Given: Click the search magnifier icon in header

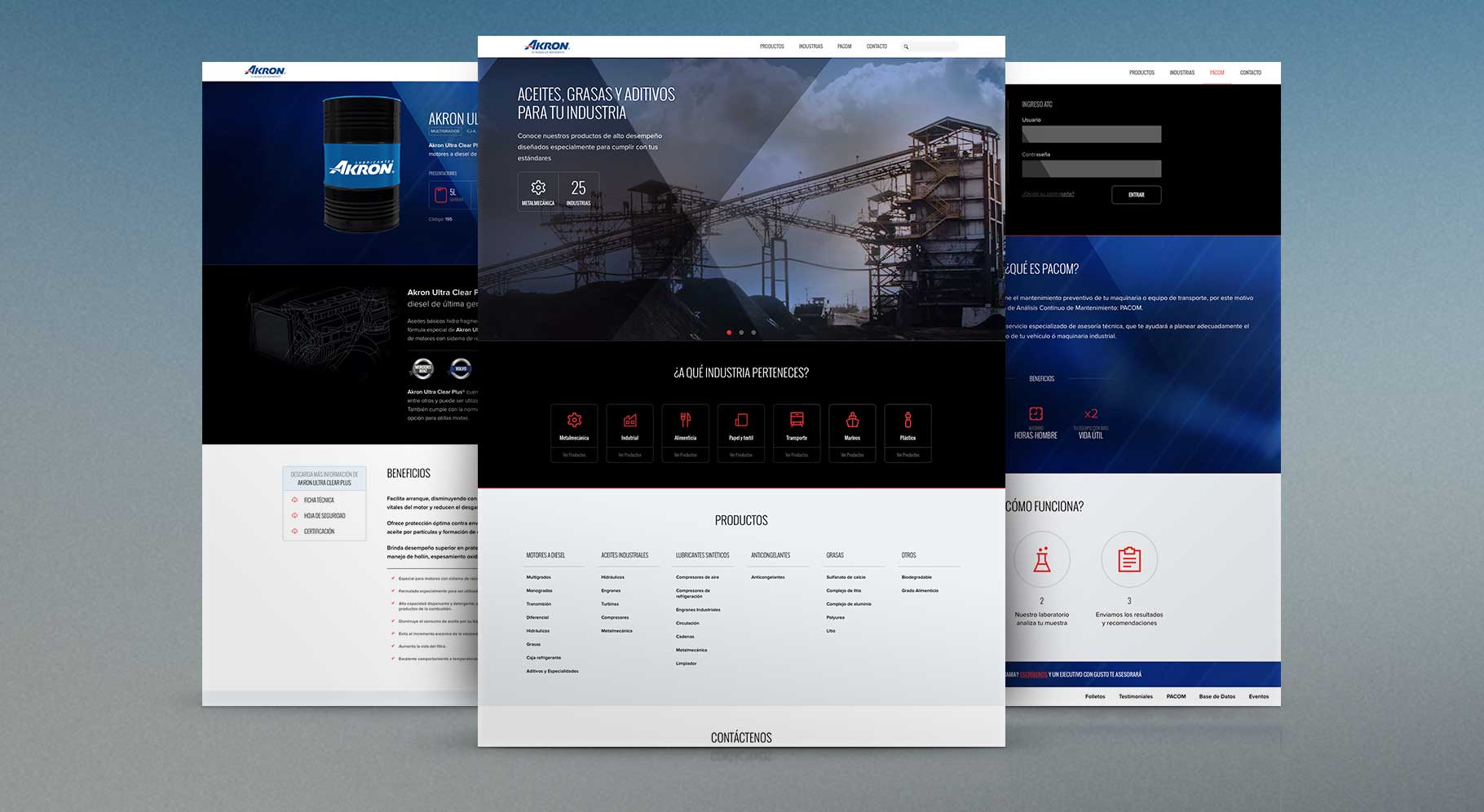Looking at the screenshot, I should [906, 47].
